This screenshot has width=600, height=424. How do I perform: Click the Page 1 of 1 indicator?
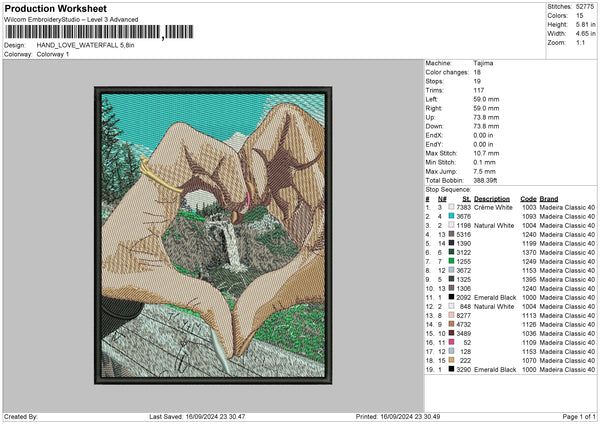point(579,416)
